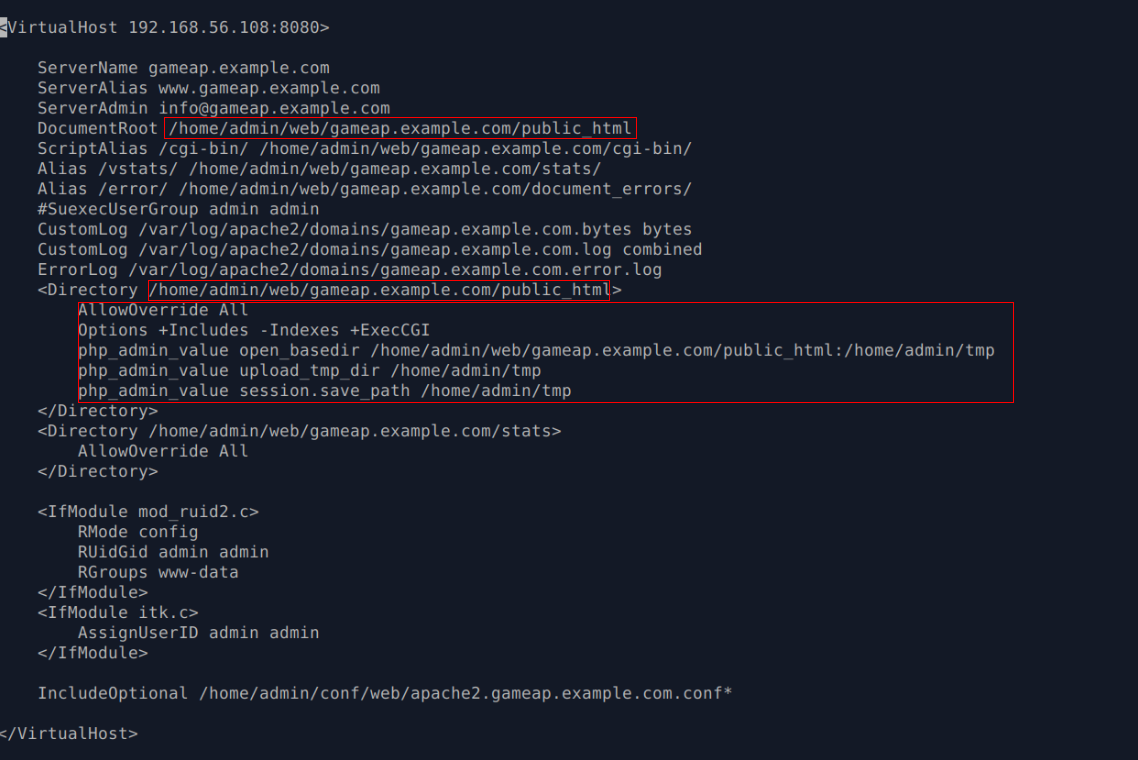The image size is (1138, 760).
Task: Click the ServerAlias www.gameap.example.com line
Action: [x=209, y=88]
